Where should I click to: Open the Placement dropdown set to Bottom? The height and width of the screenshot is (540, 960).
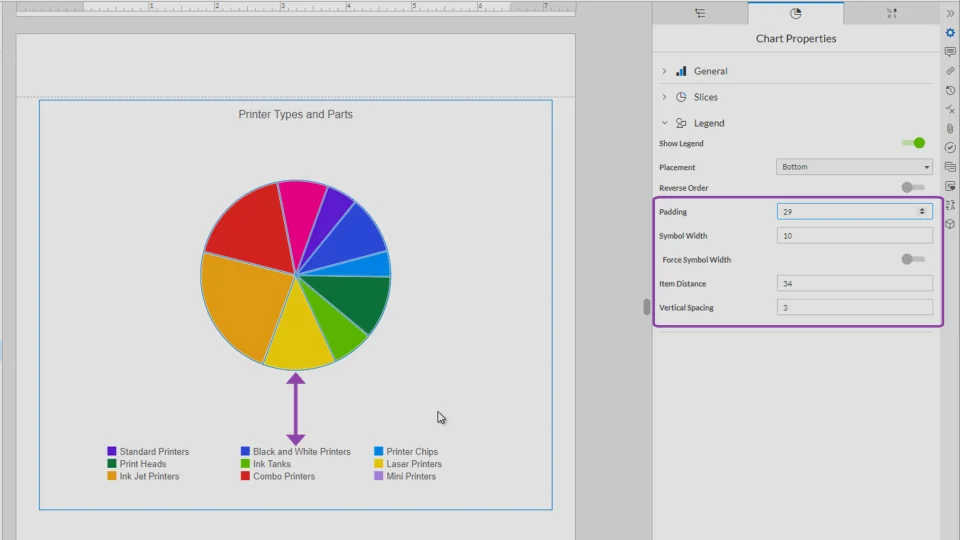tap(854, 167)
